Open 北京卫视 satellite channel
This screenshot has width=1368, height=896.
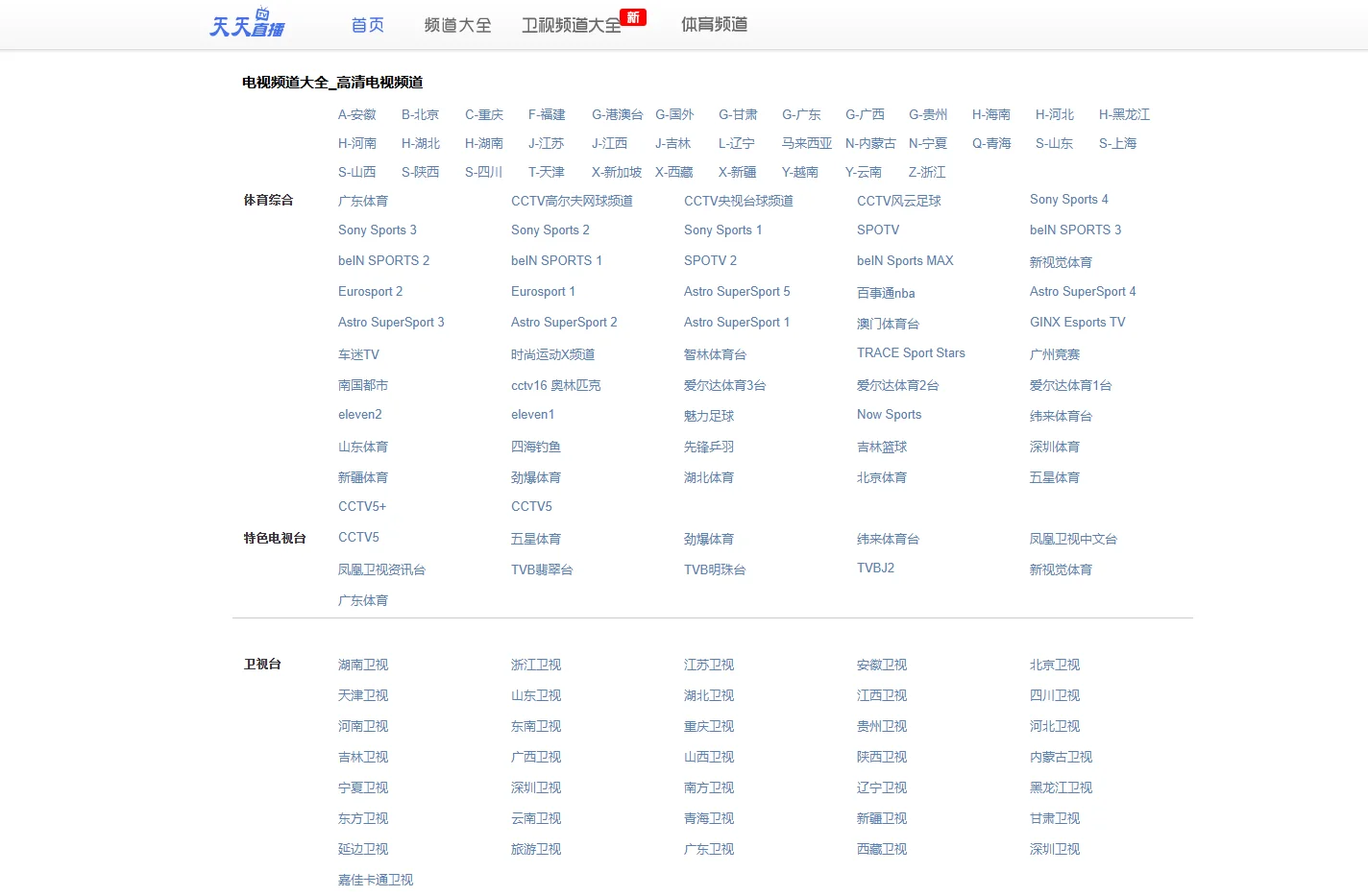(x=1055, y=665)
